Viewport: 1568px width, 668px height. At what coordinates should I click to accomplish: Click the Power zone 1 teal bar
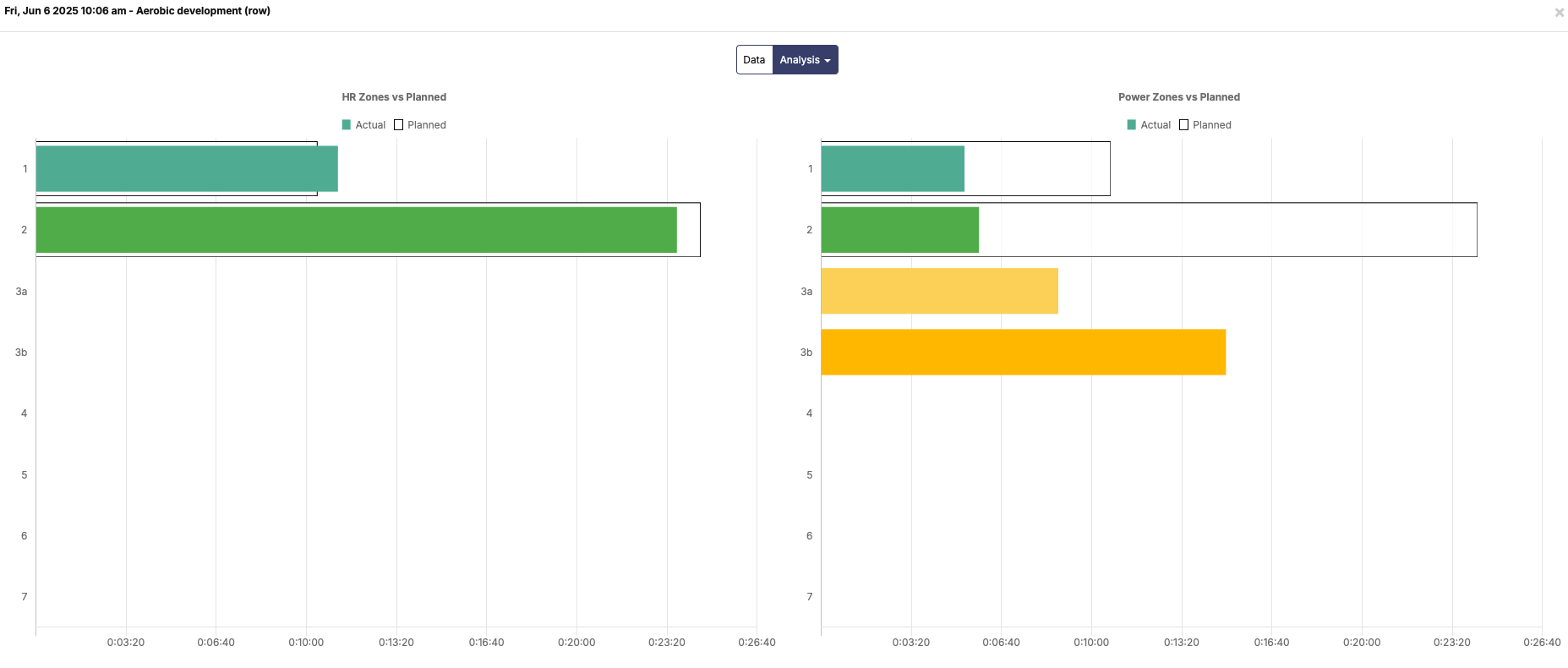(892, 169)
